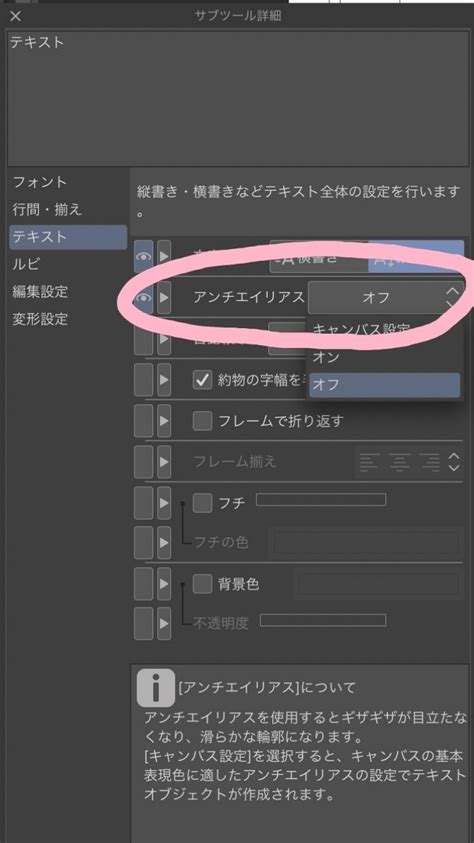
Task: Select the 横書き text direction button
Action: pos(319,257)
